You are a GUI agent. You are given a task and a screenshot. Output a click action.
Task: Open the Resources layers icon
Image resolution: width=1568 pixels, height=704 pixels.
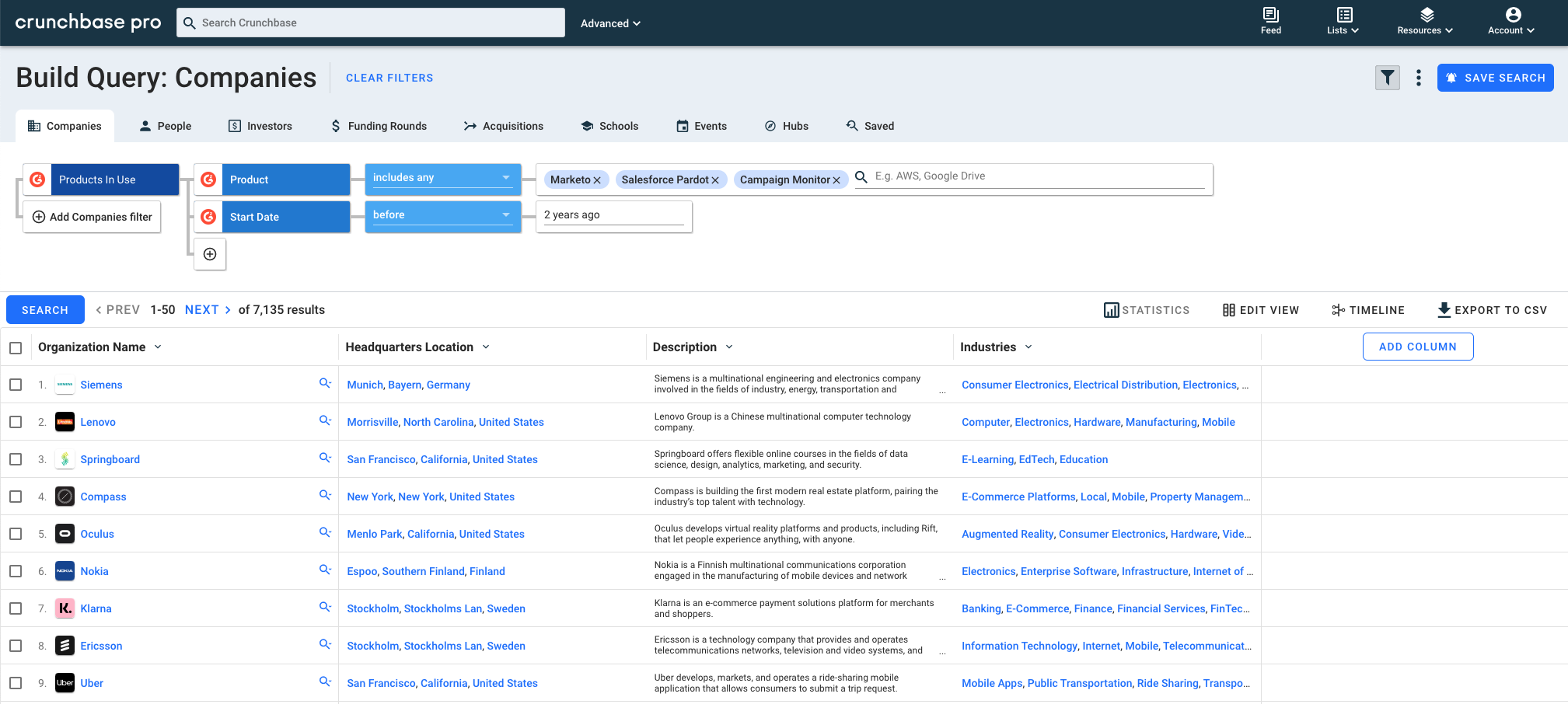tap(1427, 15)
